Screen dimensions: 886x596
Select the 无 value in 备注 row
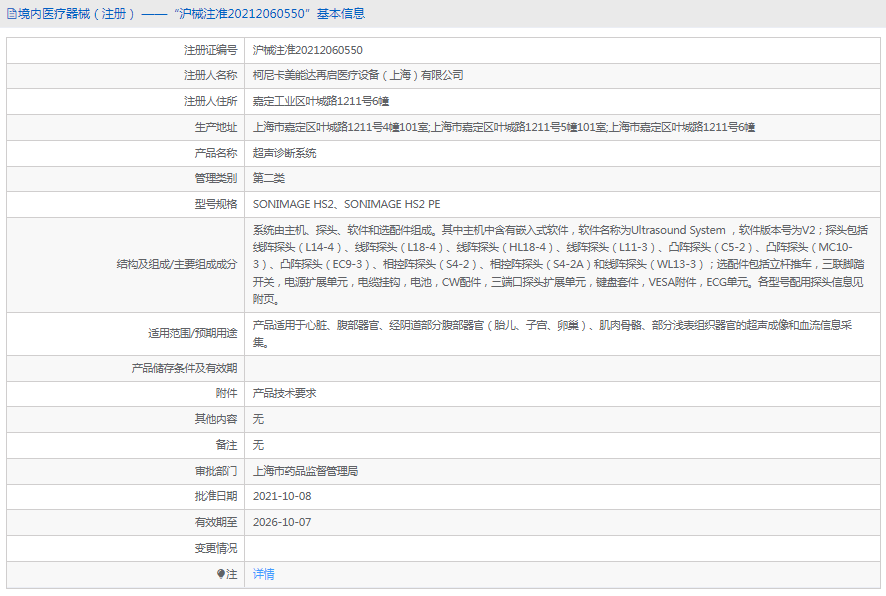258,445
